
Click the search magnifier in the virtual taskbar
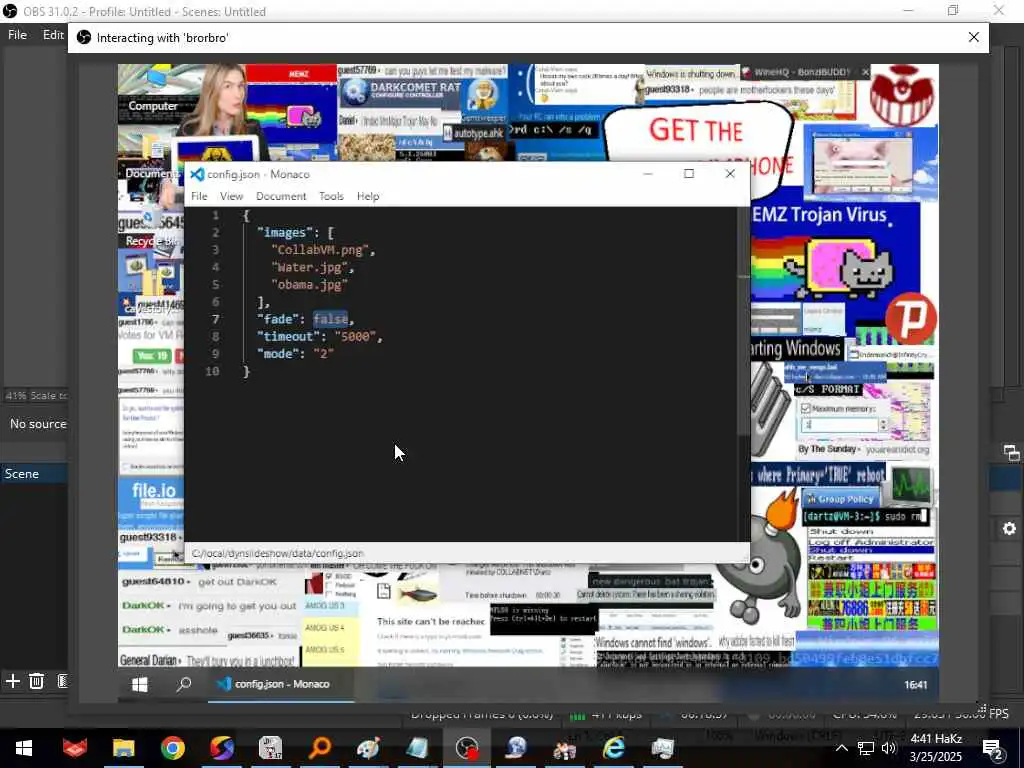(184, 684)
